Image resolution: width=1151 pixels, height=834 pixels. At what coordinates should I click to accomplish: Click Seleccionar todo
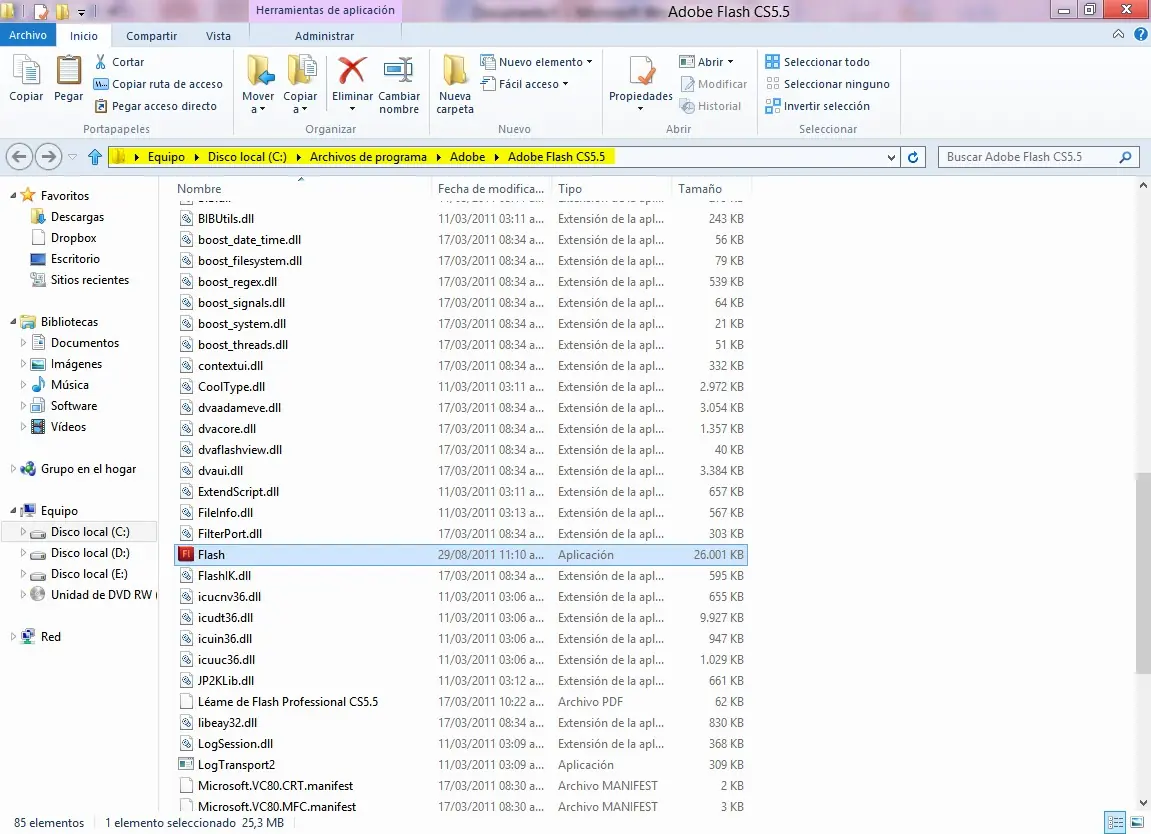(818, 62)
